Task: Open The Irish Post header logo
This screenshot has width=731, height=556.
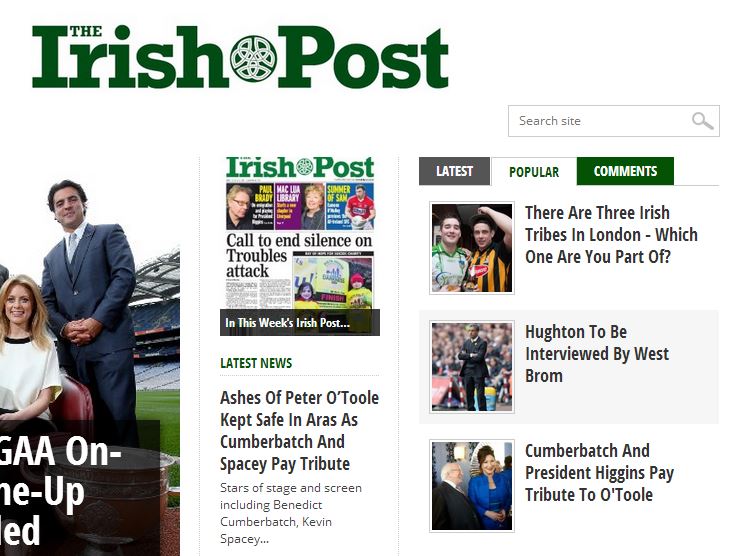Action: tap(240, 56)
